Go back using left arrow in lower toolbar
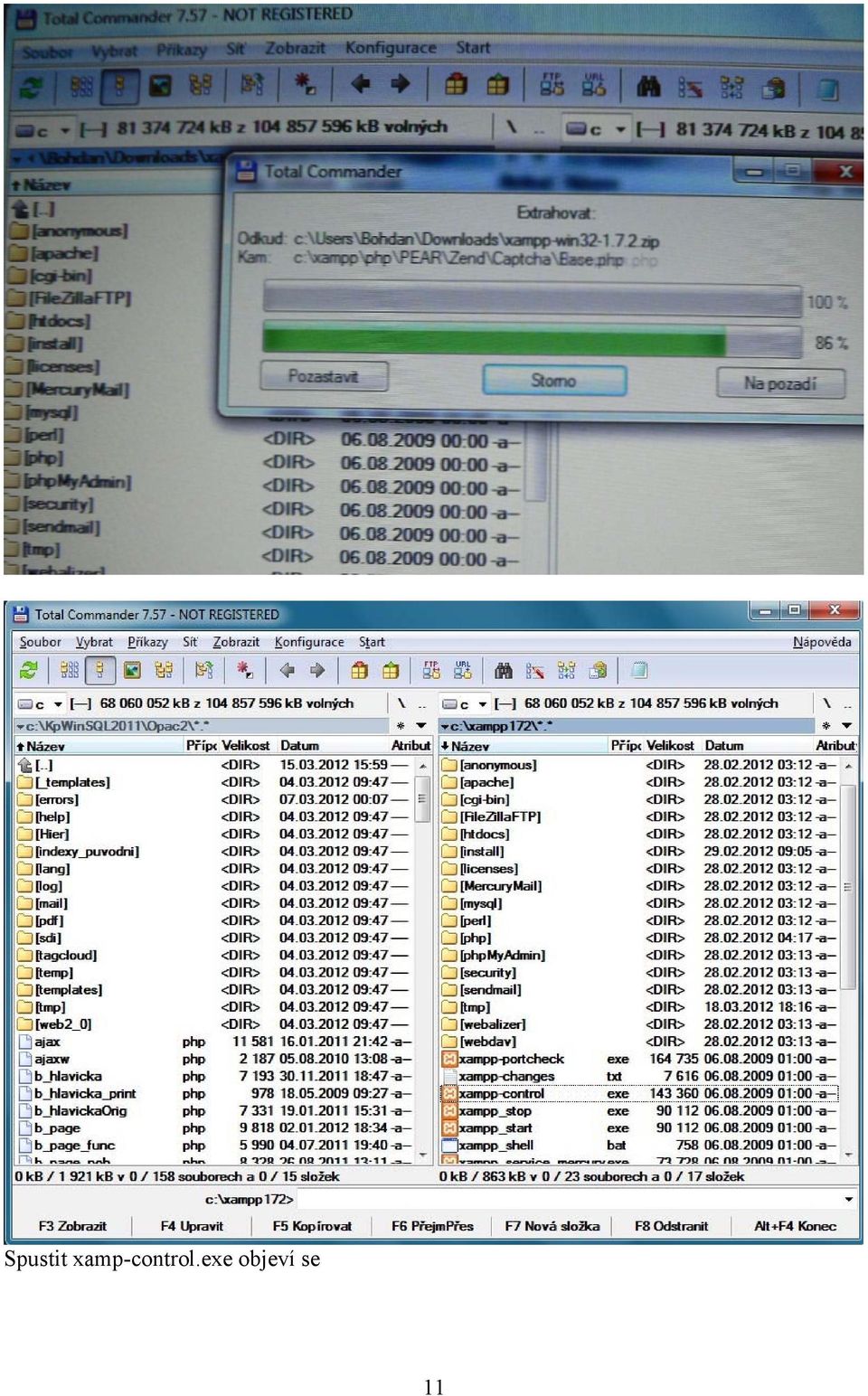The height and width of the screenshot is (1396, 868). [x=288, y=670]
